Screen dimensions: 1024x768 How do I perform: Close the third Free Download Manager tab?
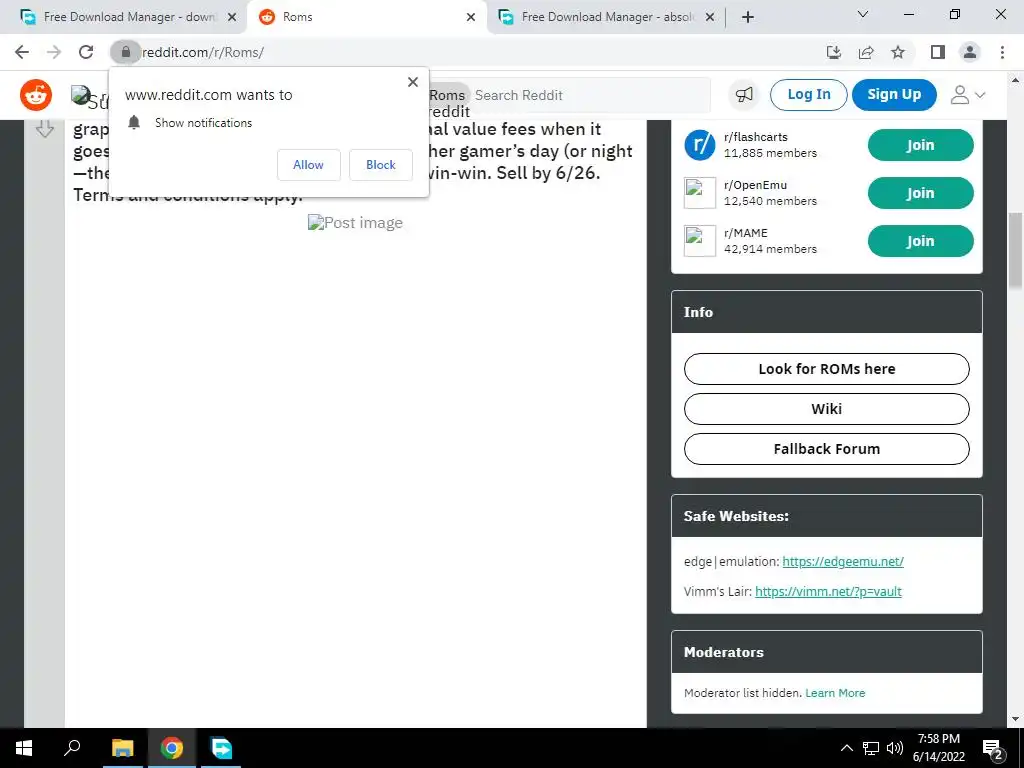click(x=710, y=17)
